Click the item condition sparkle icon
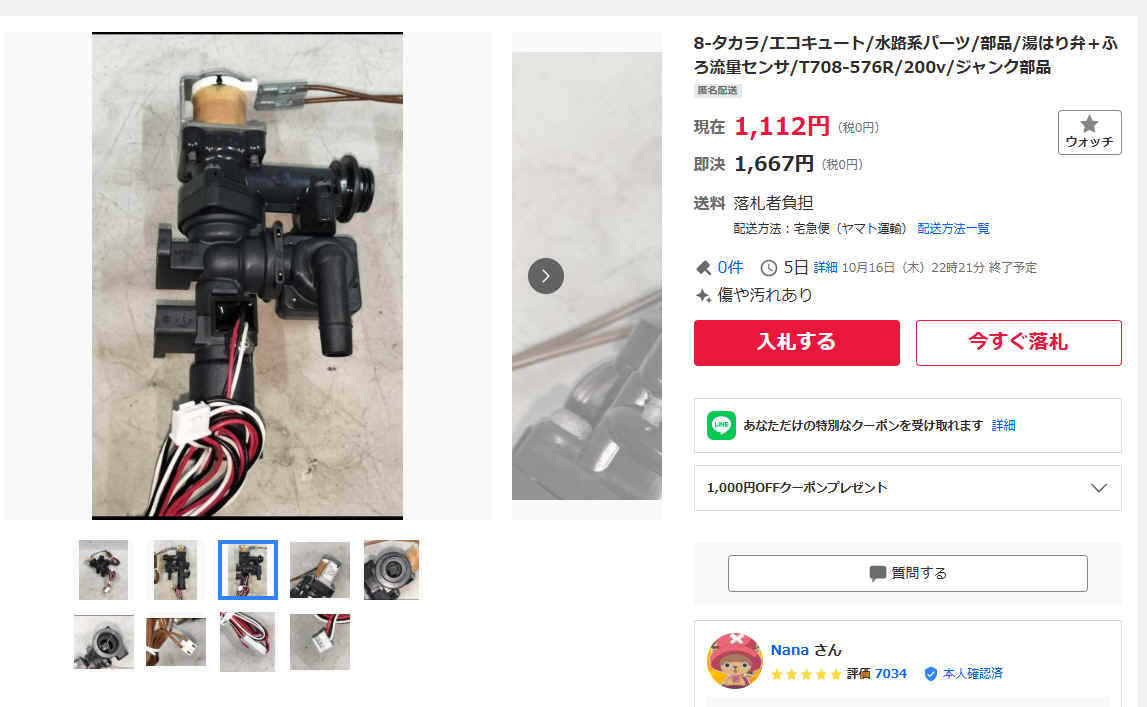This screenshot has width=1147, height=707. coord(703,295)
